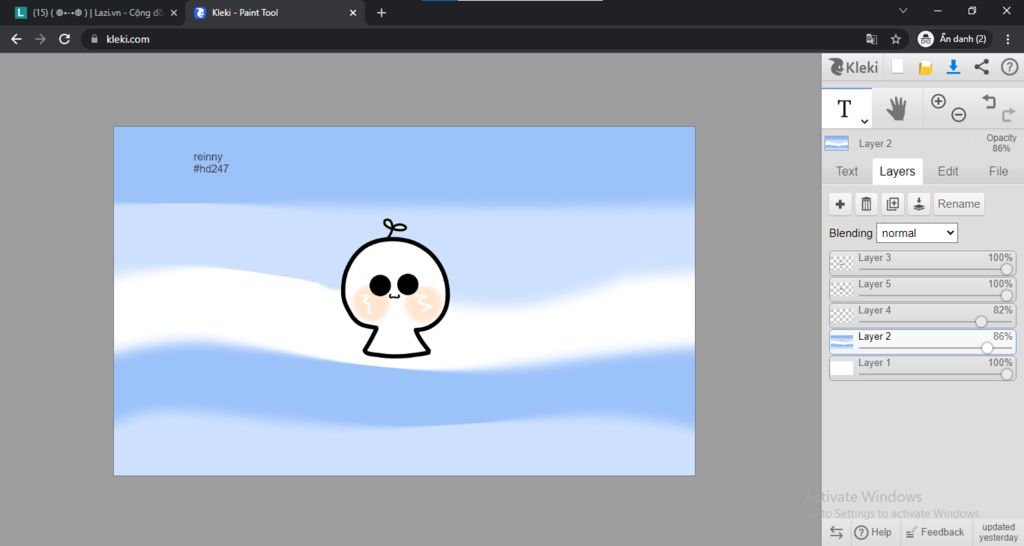Image resolution: width=1024 pixels, height=546 pixels.
Task: Switch to the Lazi.vn browser tab
Action: pos(97,12)
